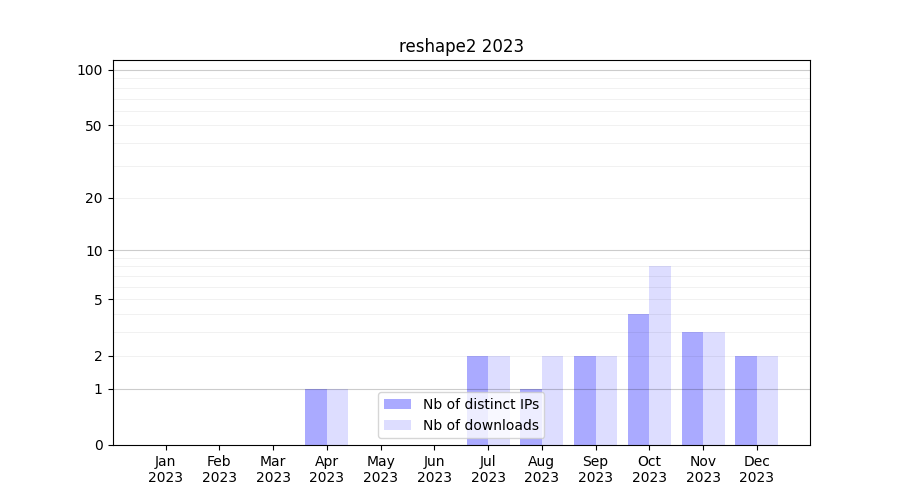Select the y-axis tick label "50"
Screen dimensions: 900x500
(94, 126)
